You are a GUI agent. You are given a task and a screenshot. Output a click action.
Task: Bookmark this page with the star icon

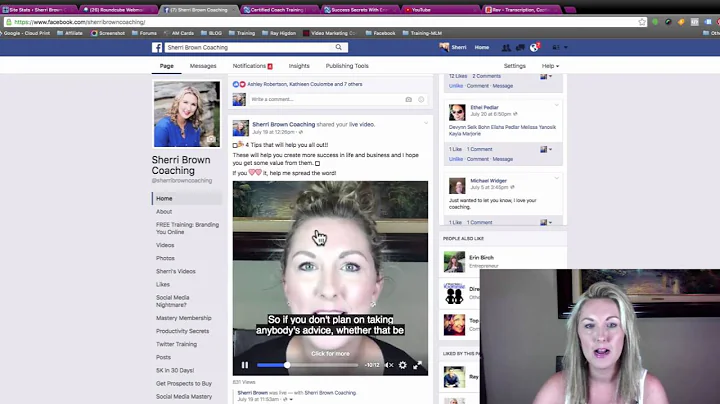tap(642, 22)
